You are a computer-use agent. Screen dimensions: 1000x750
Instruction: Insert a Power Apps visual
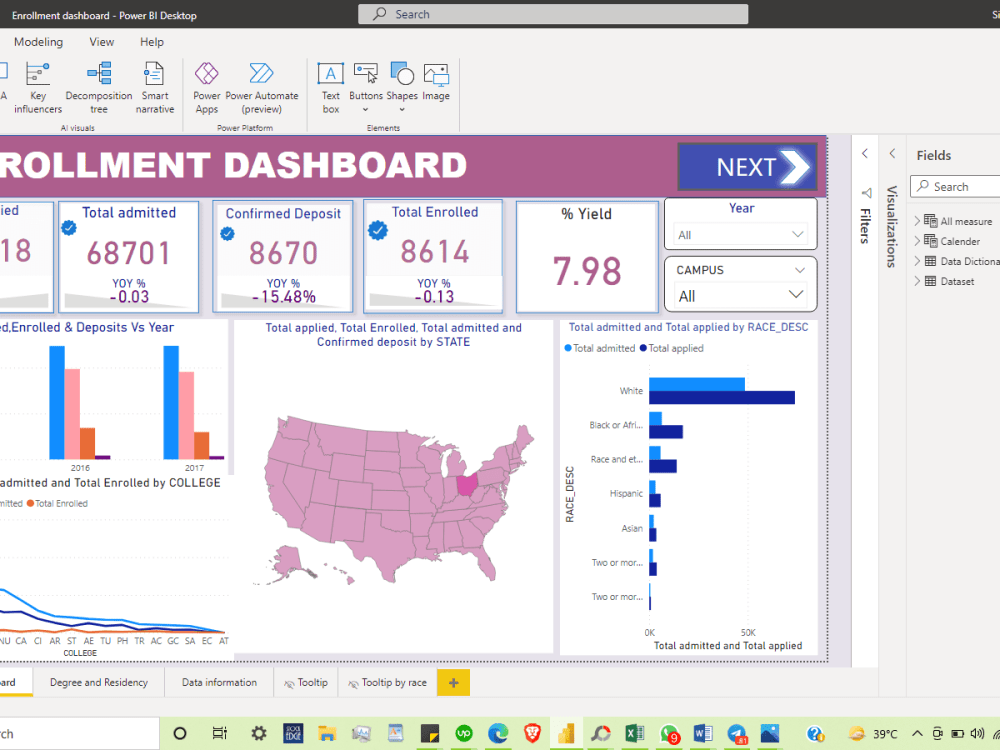pos(207,88)
